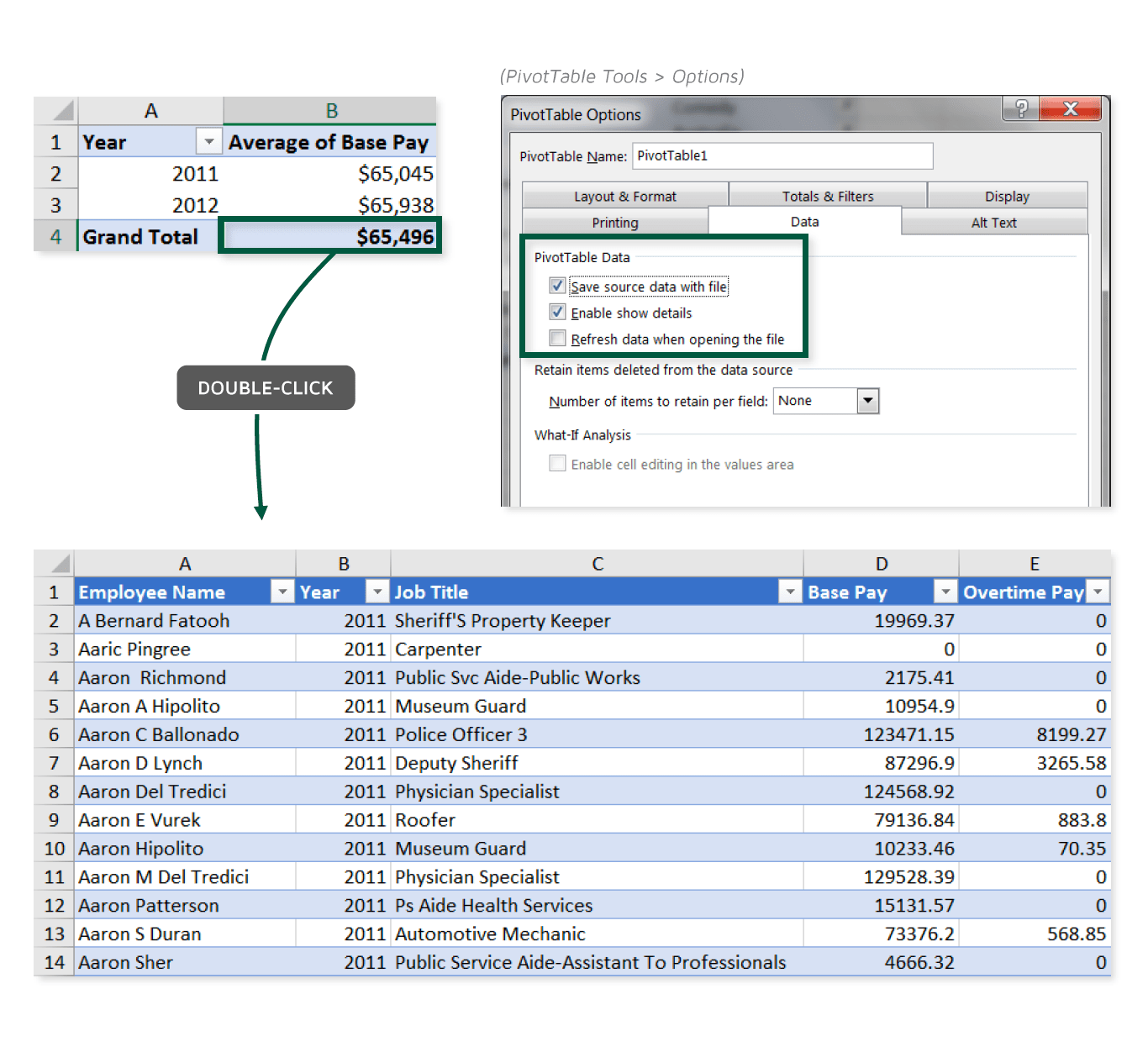Uncheck Save source data with file

click(557, 286)
